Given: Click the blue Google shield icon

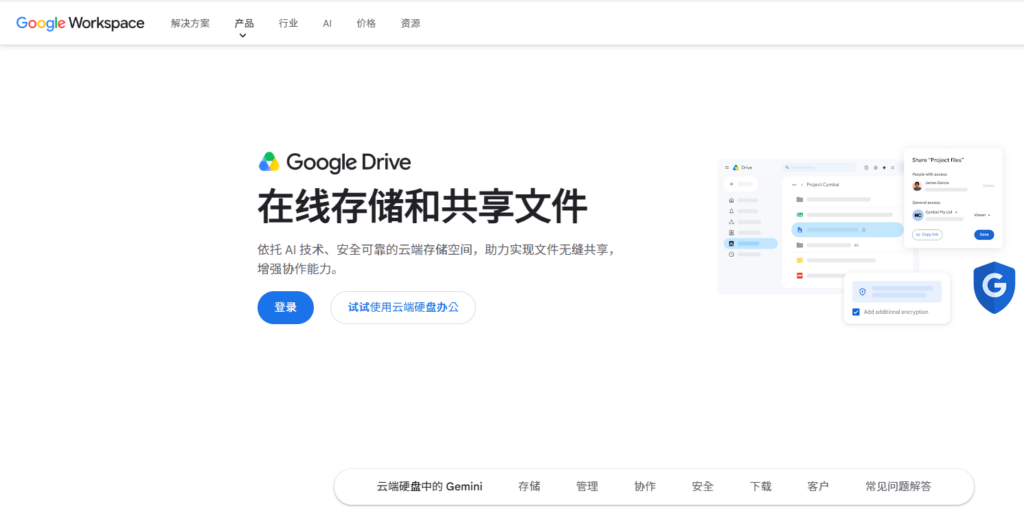Looking at the screenshot, I should coord(994,288).
